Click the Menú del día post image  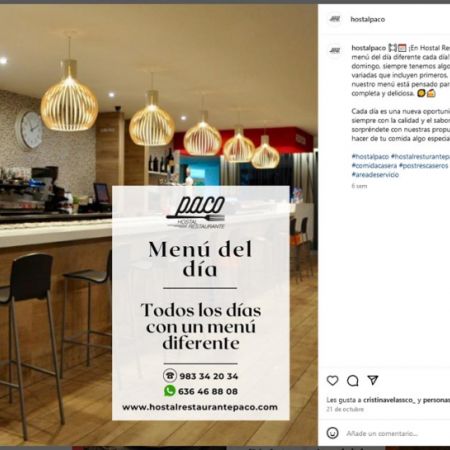(x=159, y=225)
